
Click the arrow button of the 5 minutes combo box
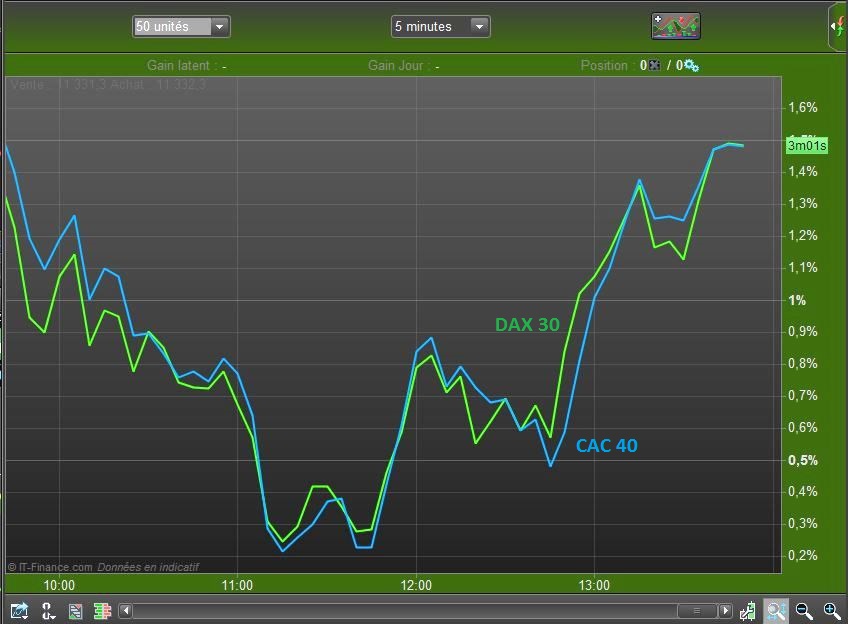pos(479,26)
